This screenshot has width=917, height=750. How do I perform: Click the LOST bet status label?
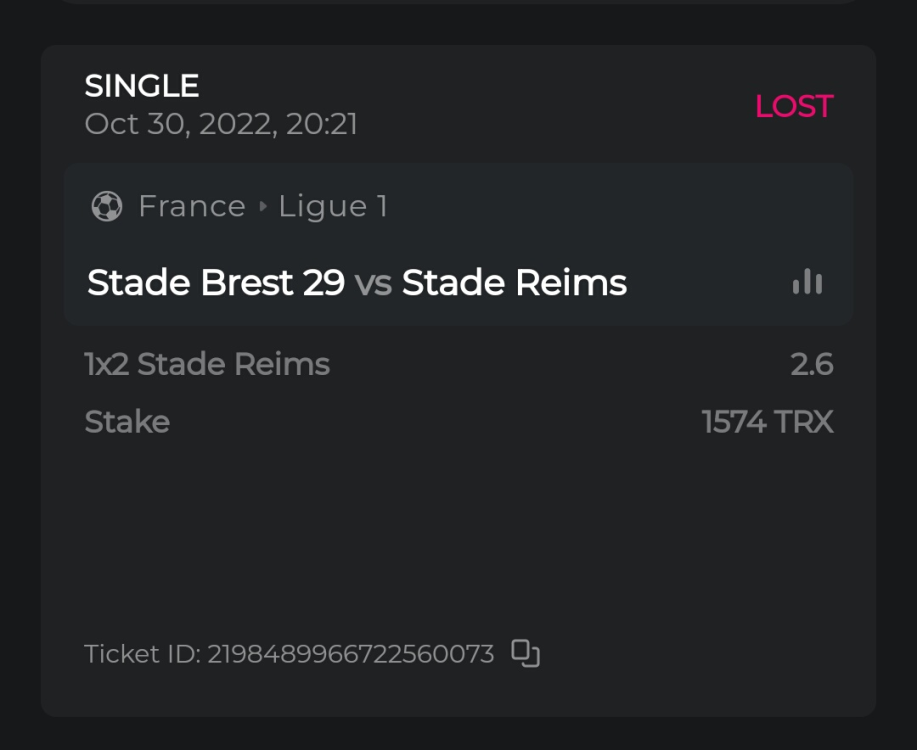click(x=793, y=106)
